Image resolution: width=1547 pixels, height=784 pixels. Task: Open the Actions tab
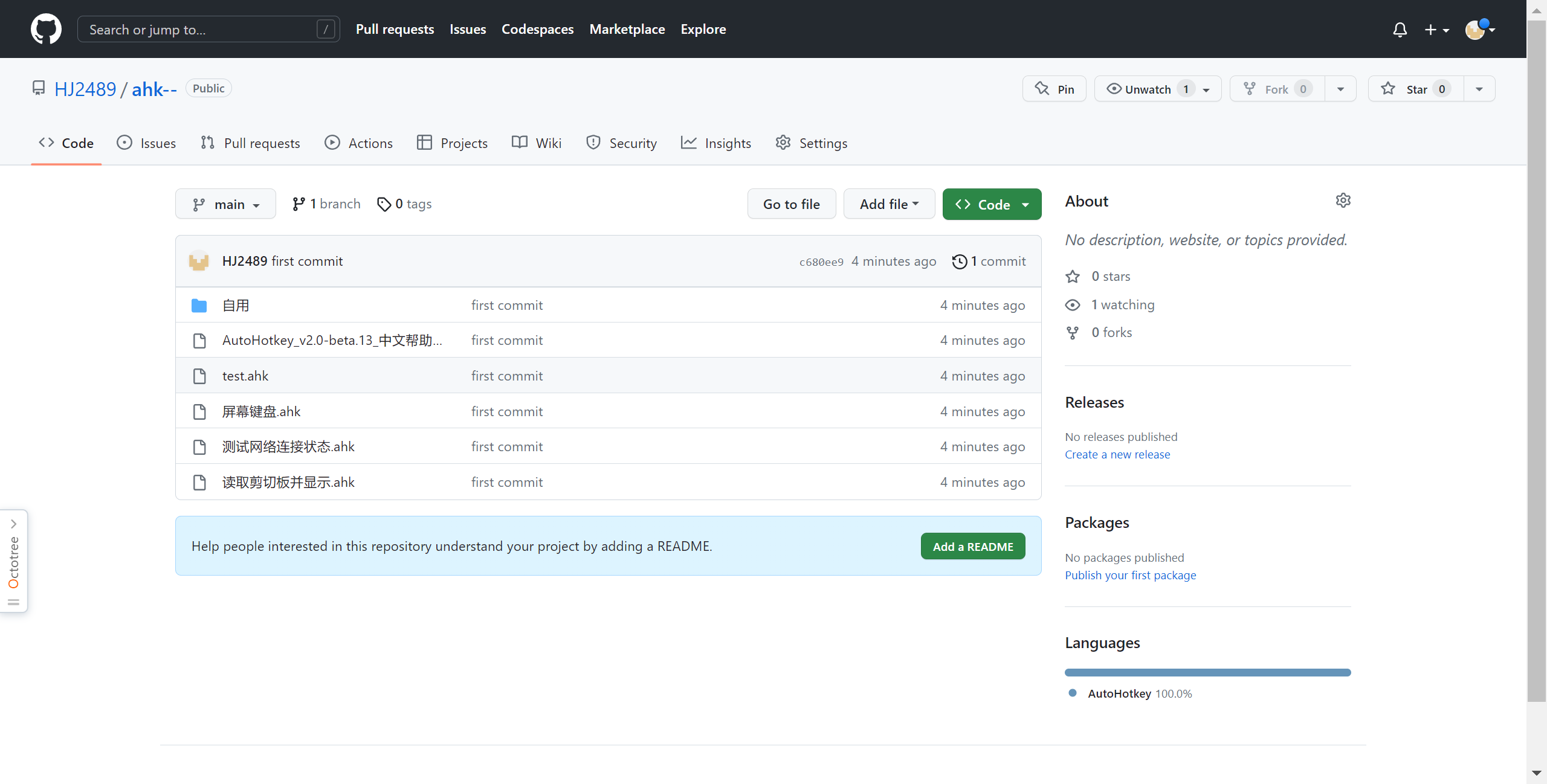(x=359, y=143)
